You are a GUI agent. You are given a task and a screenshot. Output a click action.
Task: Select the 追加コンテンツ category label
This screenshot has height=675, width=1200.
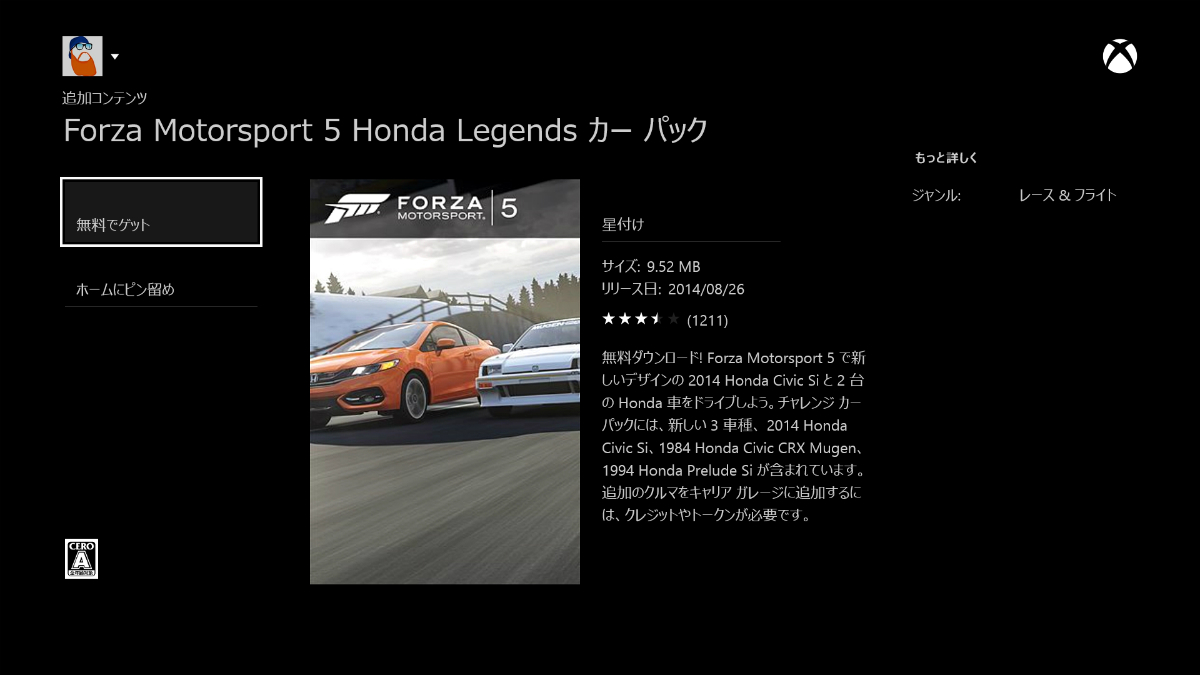point(105,98)
